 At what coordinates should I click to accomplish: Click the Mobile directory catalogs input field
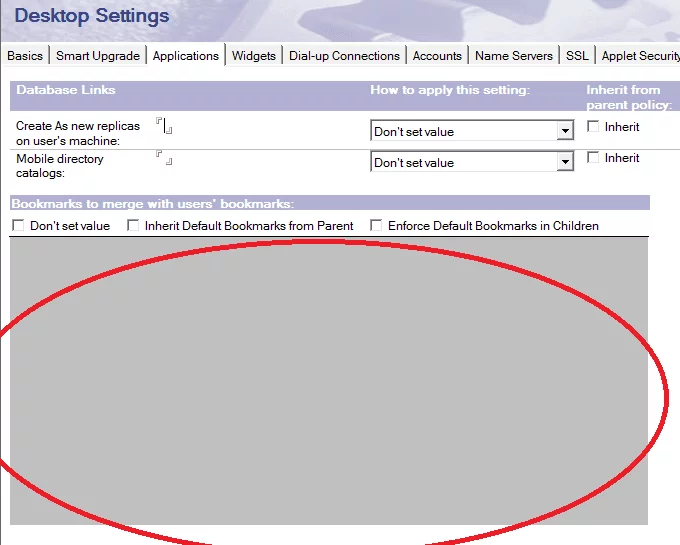165,158
